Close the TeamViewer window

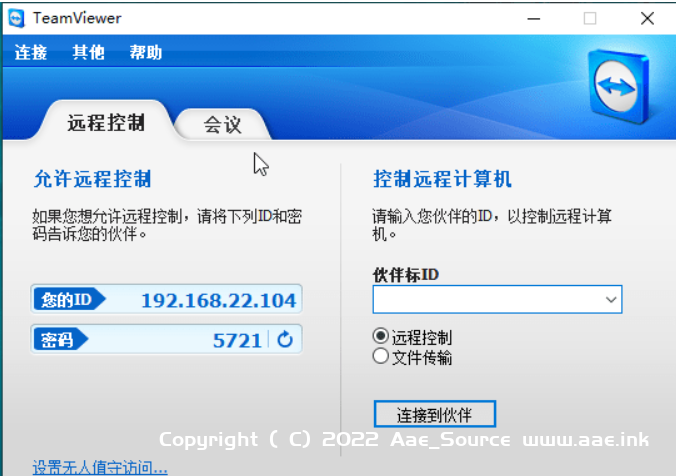(647, 19)
